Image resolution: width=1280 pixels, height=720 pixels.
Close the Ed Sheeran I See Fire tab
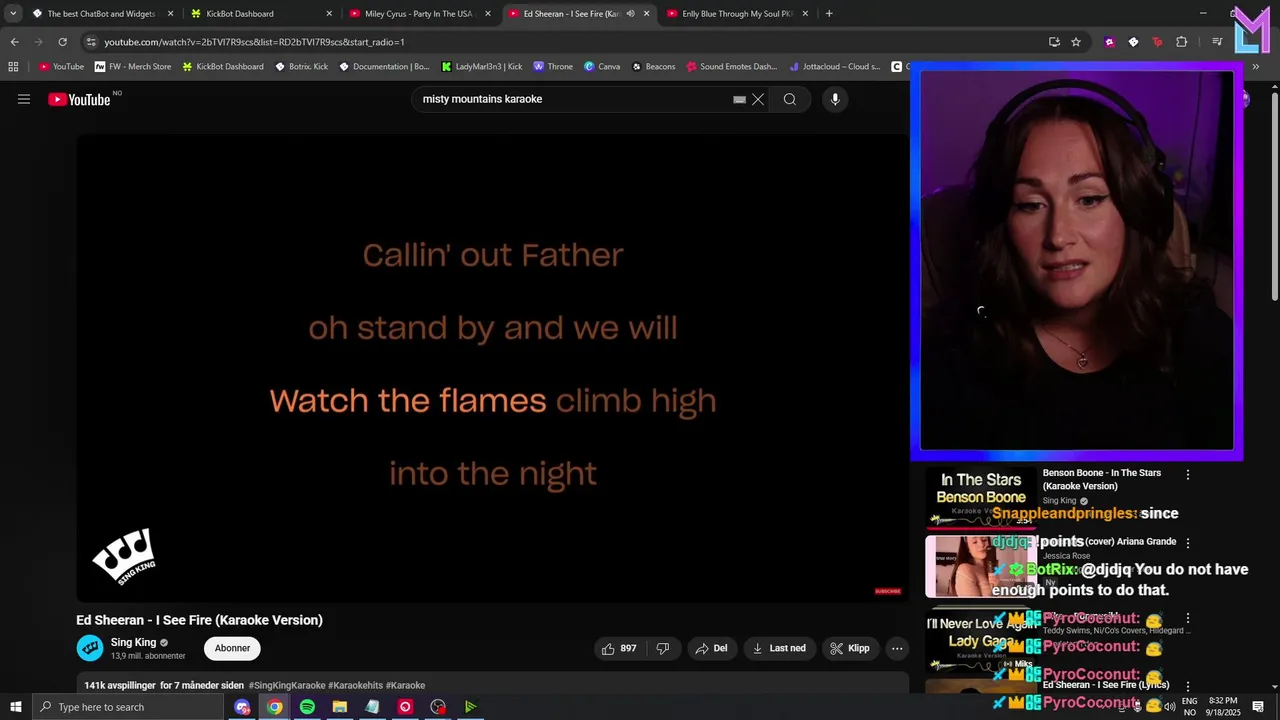pos(646,14)
